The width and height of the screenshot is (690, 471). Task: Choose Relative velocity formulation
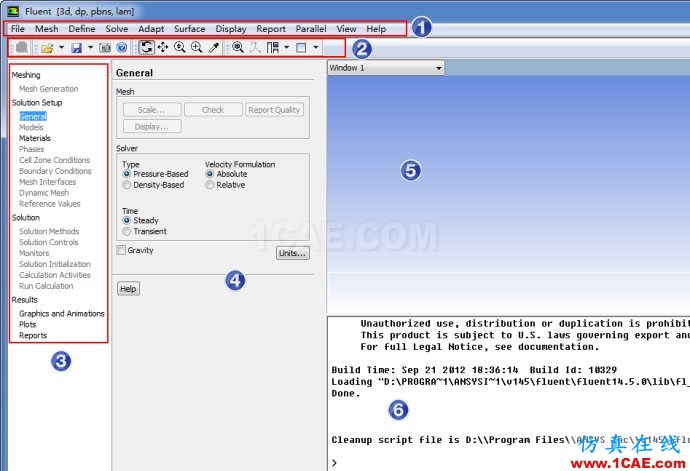[x=226, y=185]
